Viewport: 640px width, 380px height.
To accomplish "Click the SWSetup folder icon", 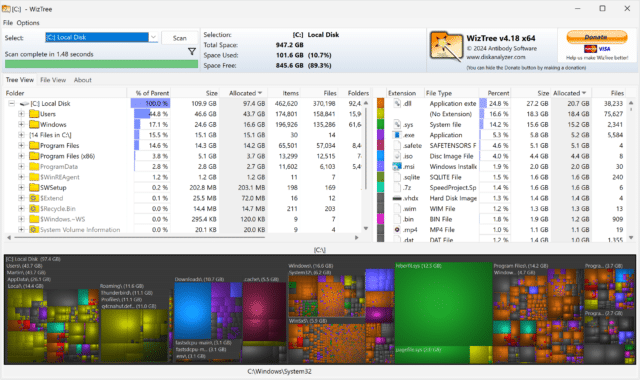I will (x=34, y=188).
